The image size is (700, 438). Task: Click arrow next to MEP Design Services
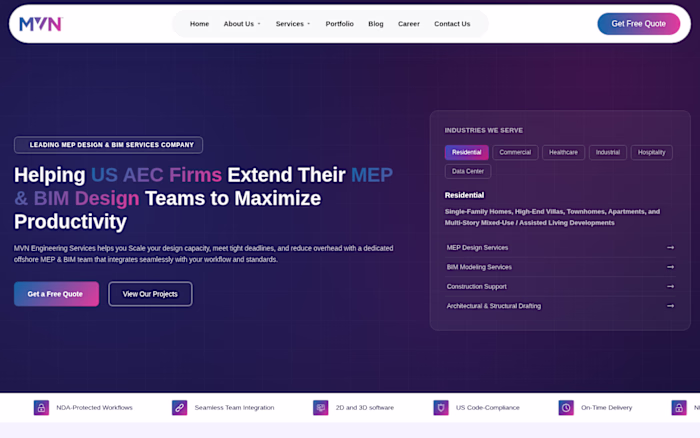point(670,248)
